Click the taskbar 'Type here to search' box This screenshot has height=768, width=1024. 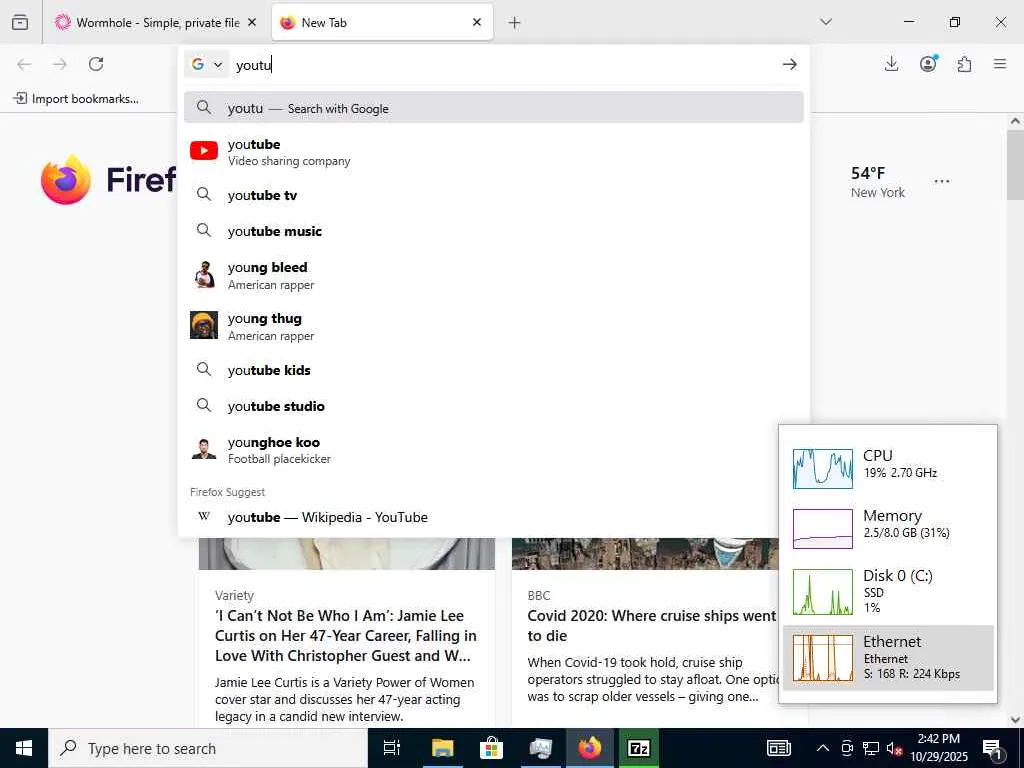[208, 748]
